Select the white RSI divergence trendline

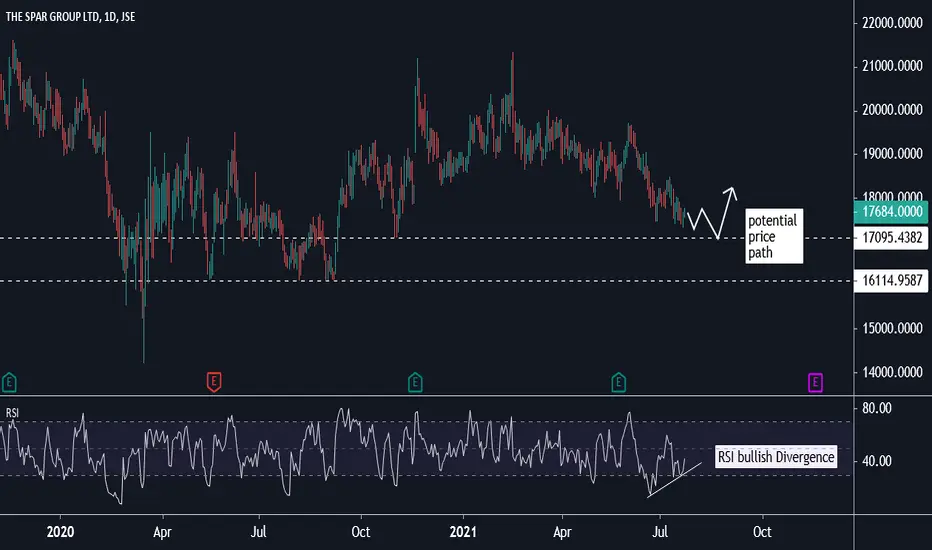(x=675, y=479)
